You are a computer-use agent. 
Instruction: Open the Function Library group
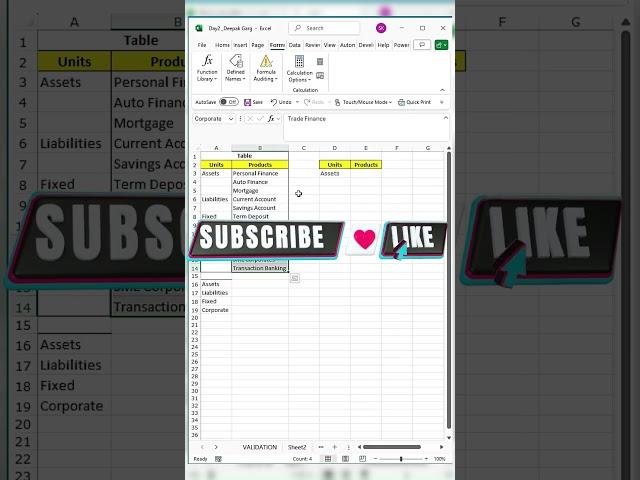point(207,68)
